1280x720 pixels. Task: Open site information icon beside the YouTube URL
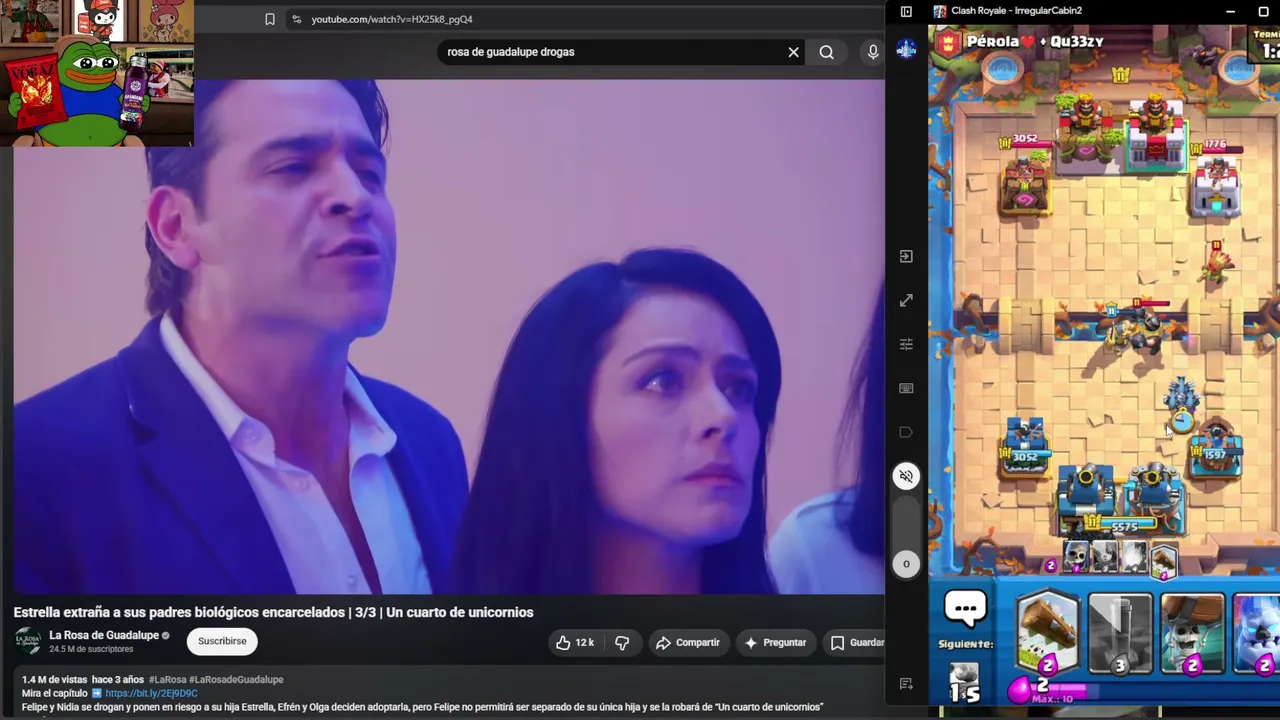click(296, 19)
